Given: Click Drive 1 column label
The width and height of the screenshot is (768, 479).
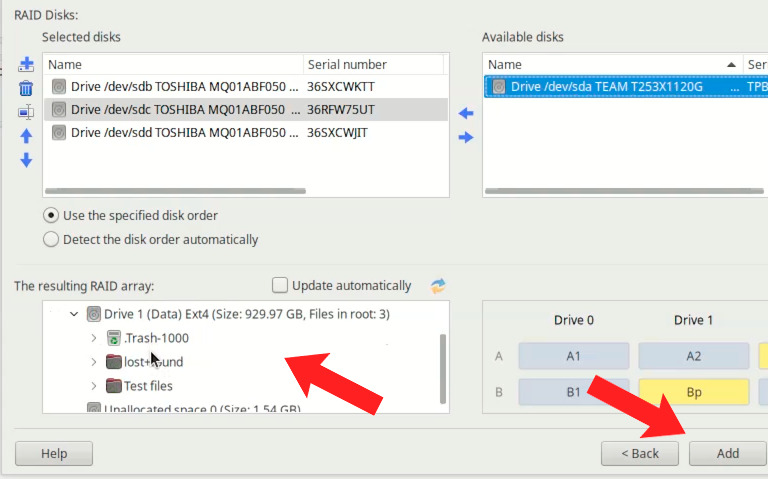Looking at the screenshot, I should click(x=694, y=320).
